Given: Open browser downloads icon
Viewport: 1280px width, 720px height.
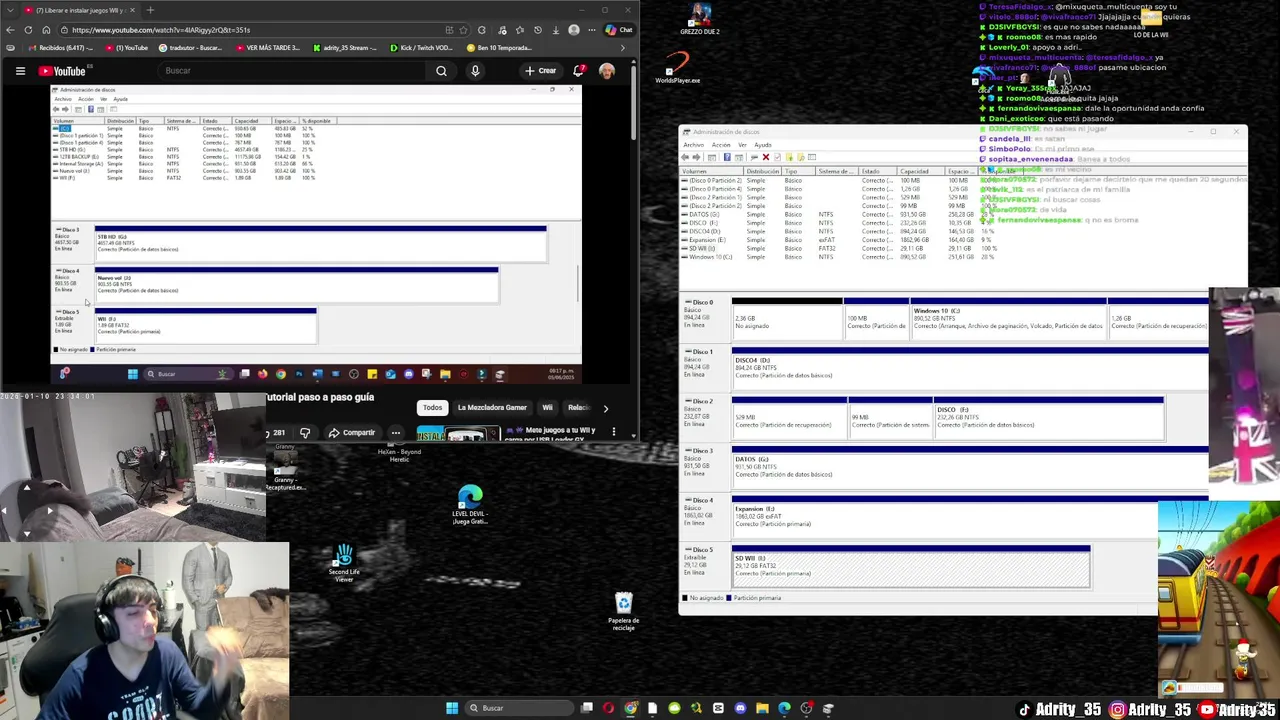Looking at the screenshot, I should pos(556,30).
